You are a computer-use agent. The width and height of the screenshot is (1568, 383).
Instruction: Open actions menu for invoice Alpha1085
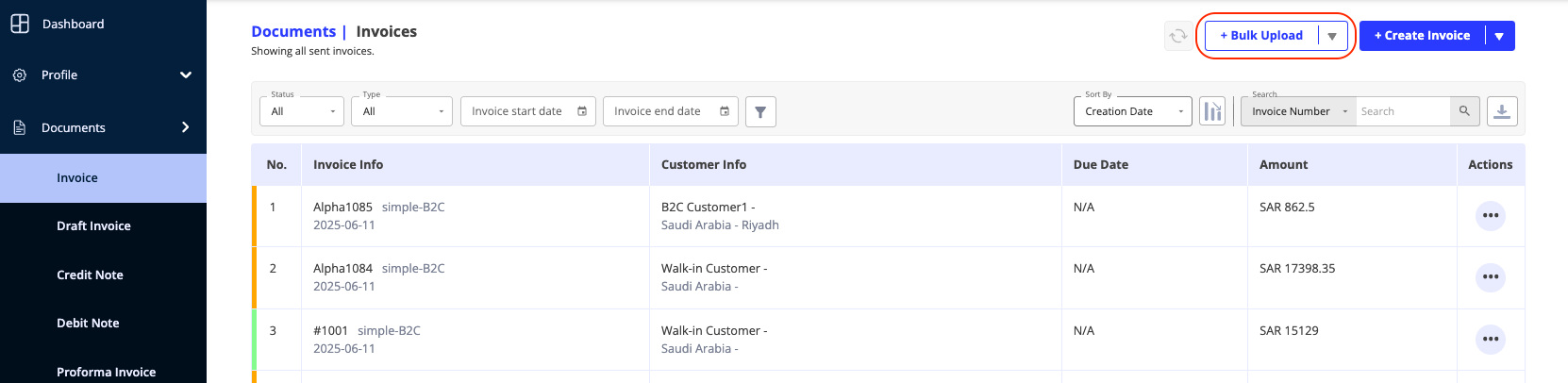(1491, 216)
